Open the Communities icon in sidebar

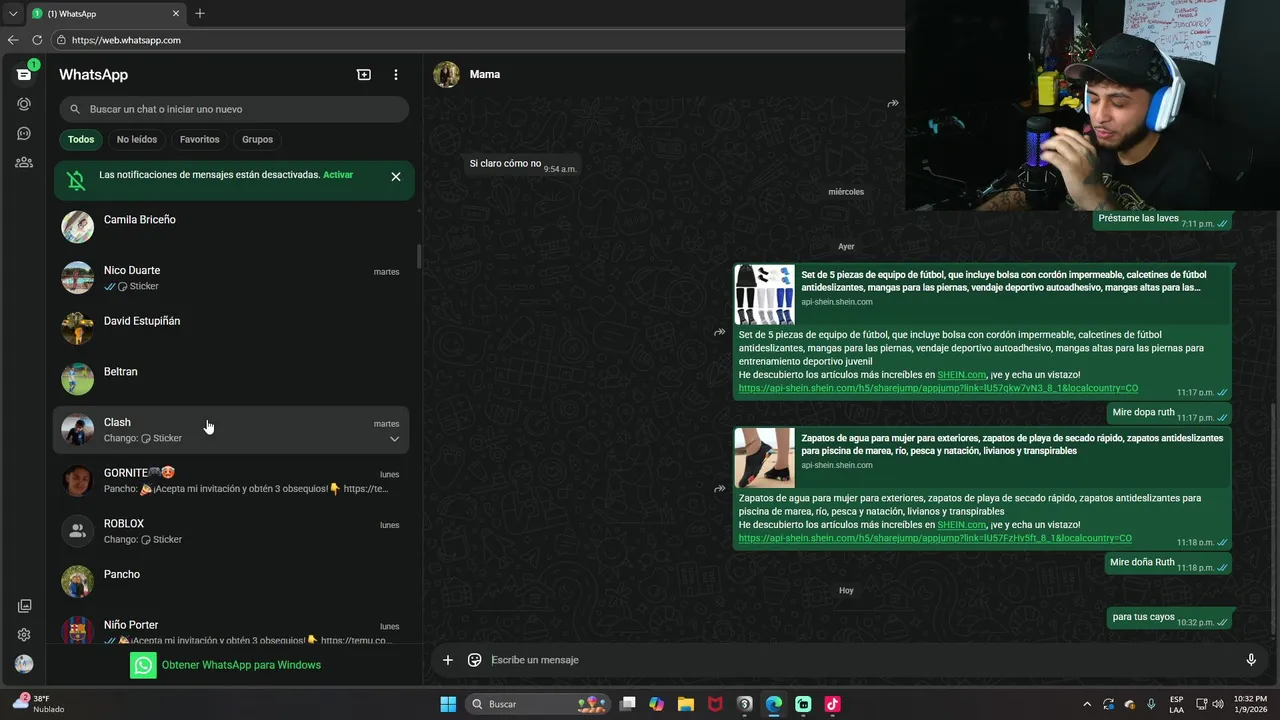(24, 162)
